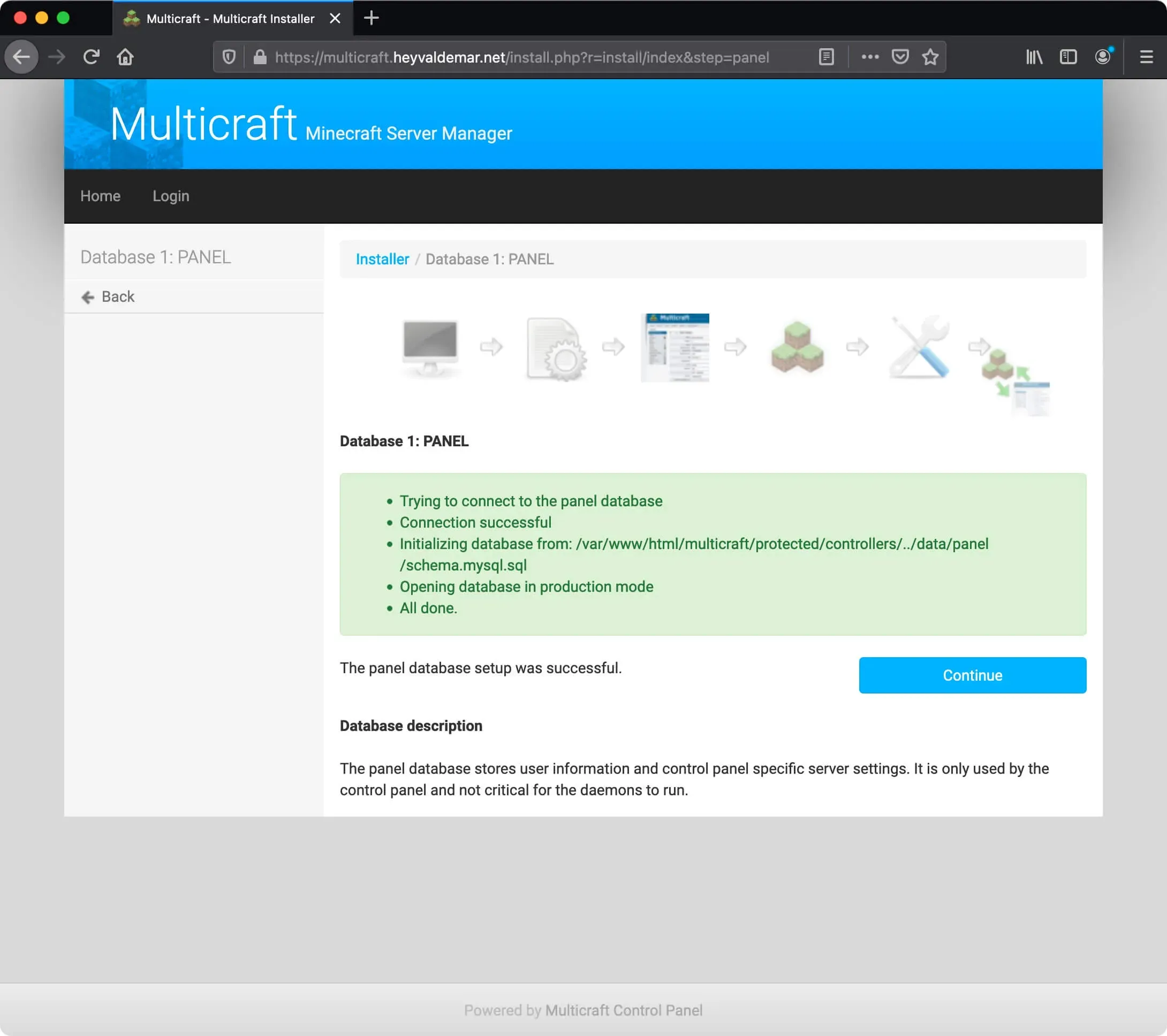Viewport: 1167px width, 1036px height.
Task: Click the macOS green fullscreen window button
Action: (x=63, y=18)
